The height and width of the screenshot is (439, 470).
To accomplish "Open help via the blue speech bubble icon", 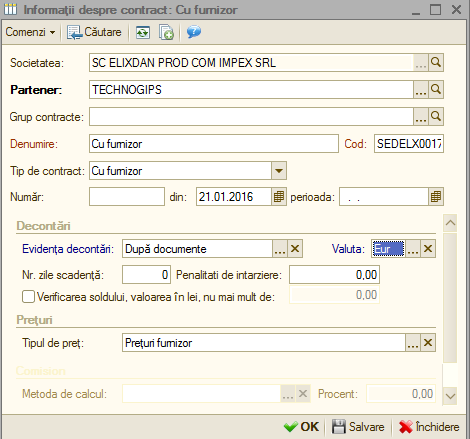I will point(194,32).
